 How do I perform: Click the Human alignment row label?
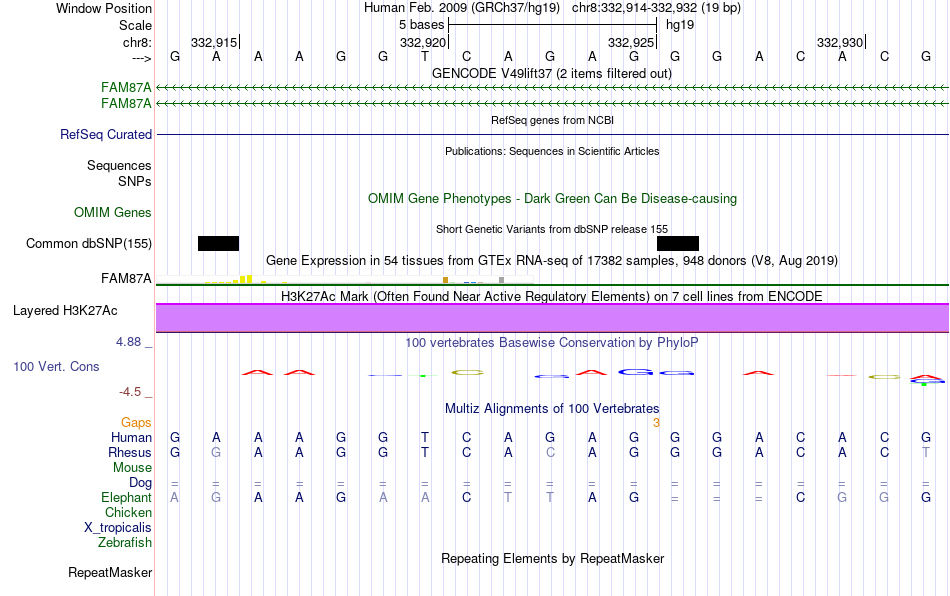coord(131,437)
